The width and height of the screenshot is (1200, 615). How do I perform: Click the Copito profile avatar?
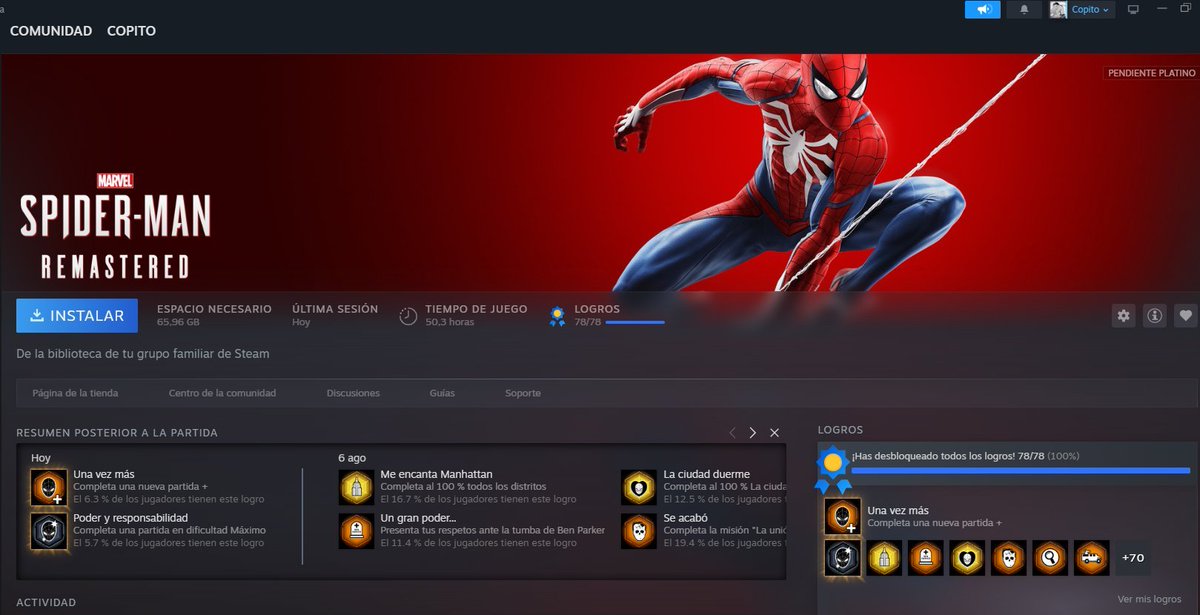pyautogui.click(x=1058, y=10)
